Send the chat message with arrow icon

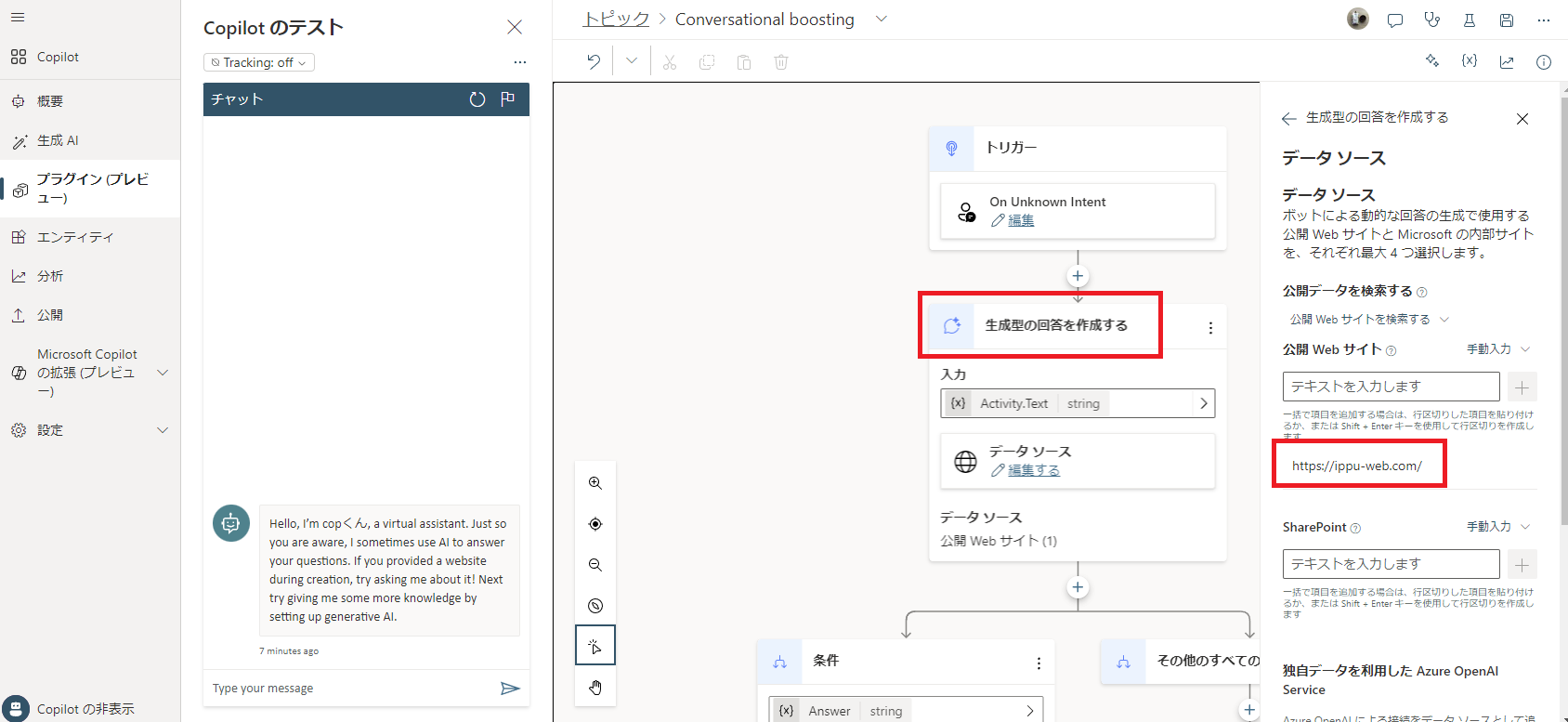click(x=510, y=689)
